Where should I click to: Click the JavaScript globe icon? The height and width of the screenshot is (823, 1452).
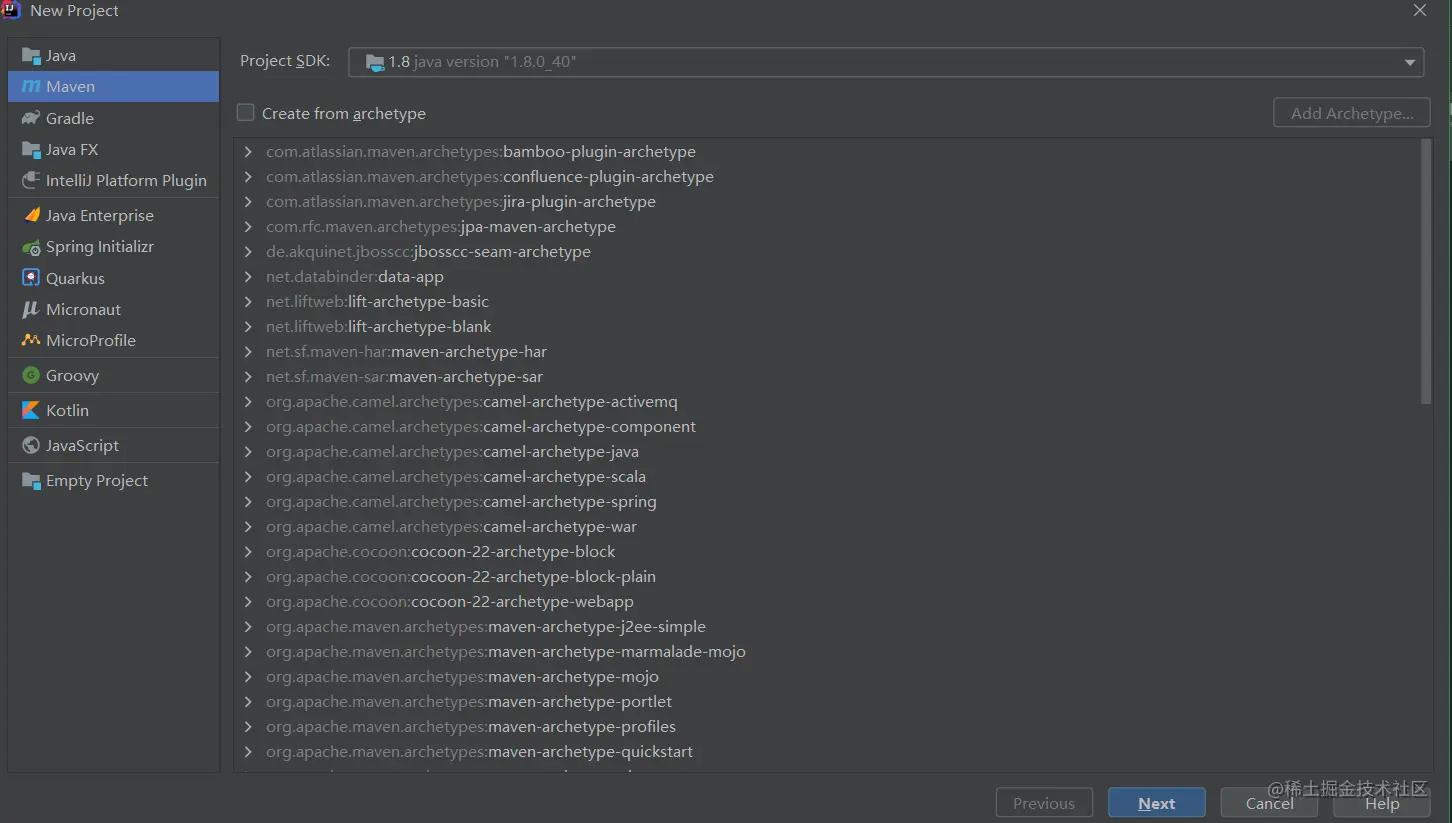pyautogui.click(x=31, y=445)
